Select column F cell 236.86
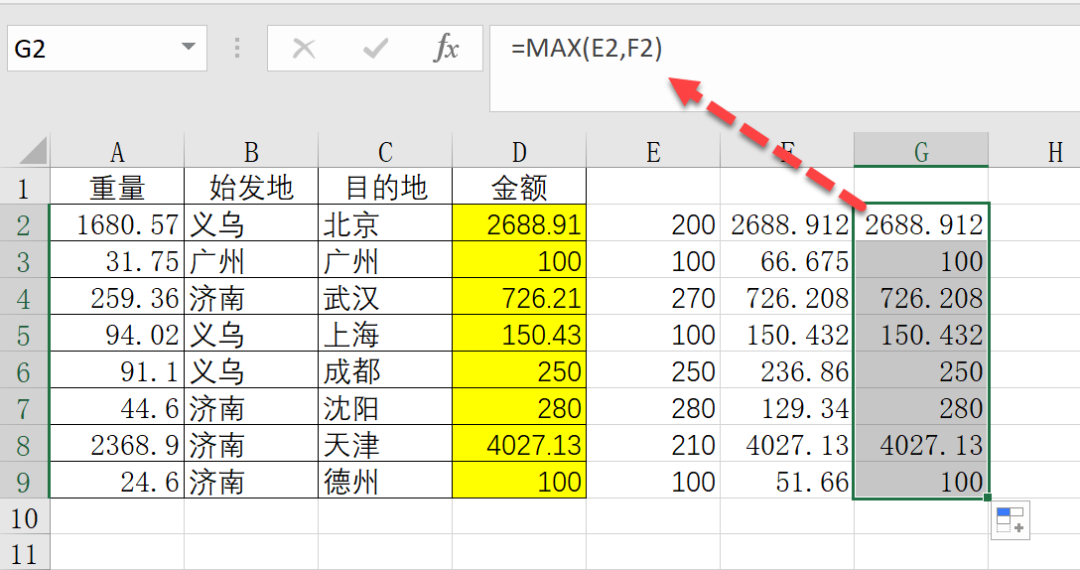1080x570 pixels. click(787, 371)
